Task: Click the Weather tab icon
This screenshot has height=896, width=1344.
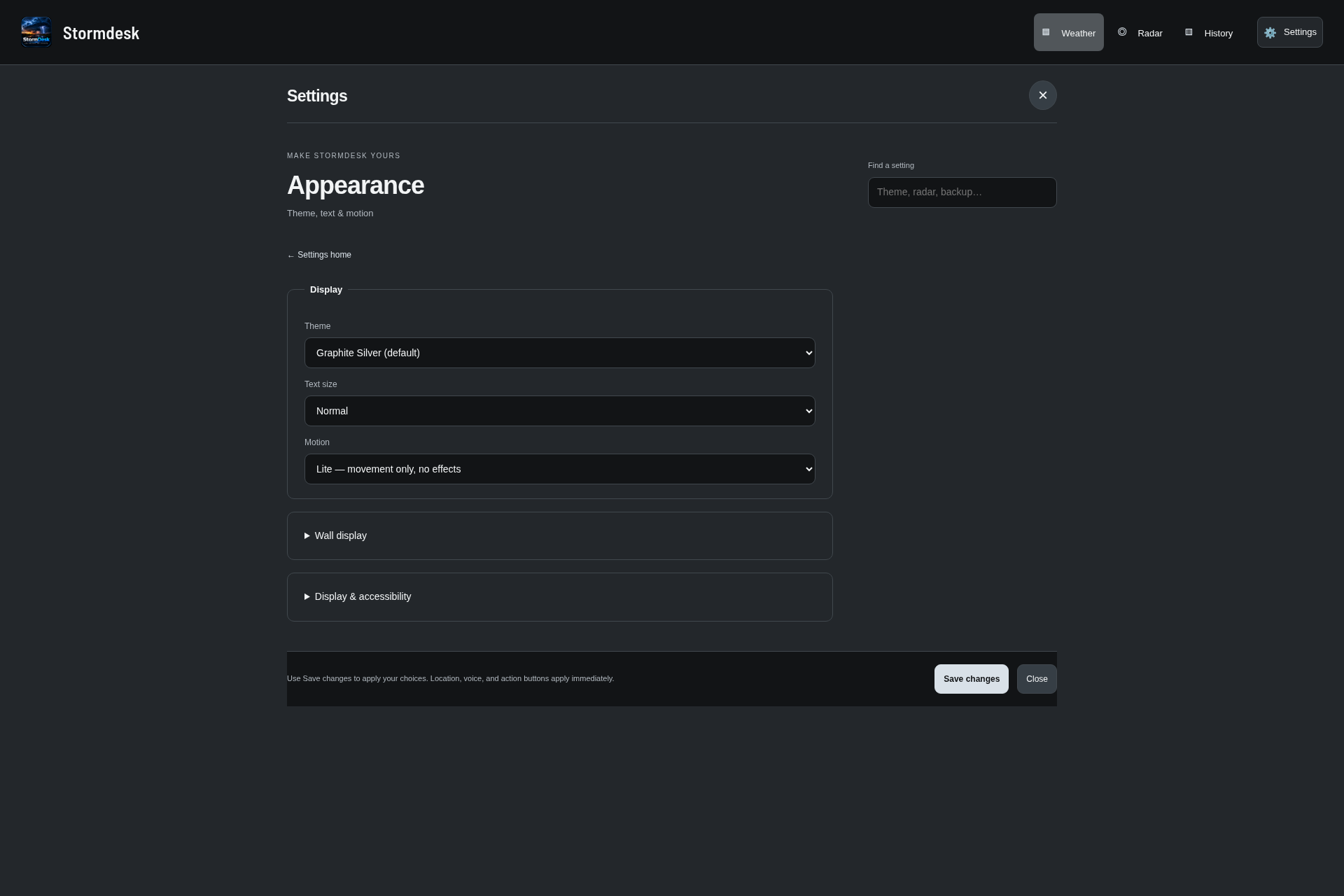Action: [x=1046, y=32]
